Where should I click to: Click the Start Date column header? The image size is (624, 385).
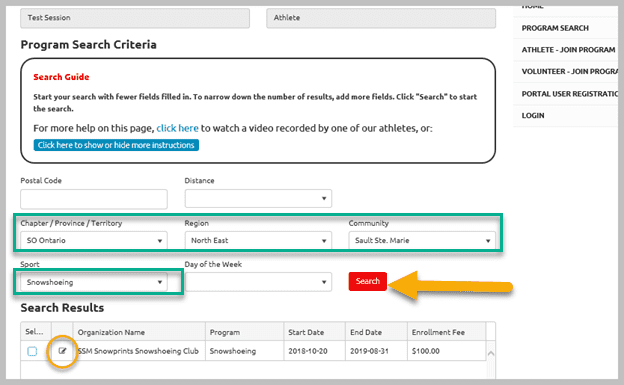point(314,332)
